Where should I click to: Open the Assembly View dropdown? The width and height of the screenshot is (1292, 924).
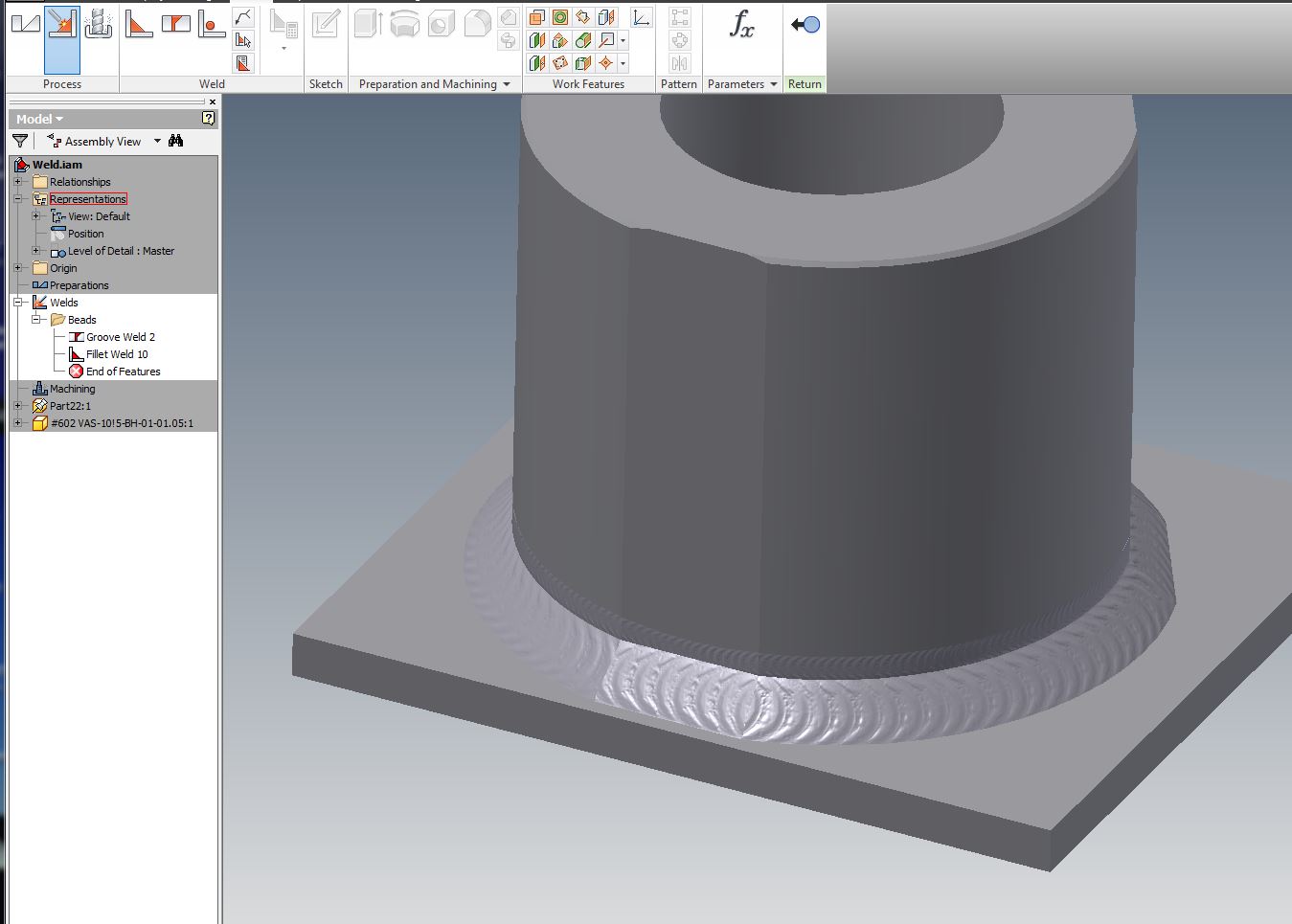click(x=156, y=141)
